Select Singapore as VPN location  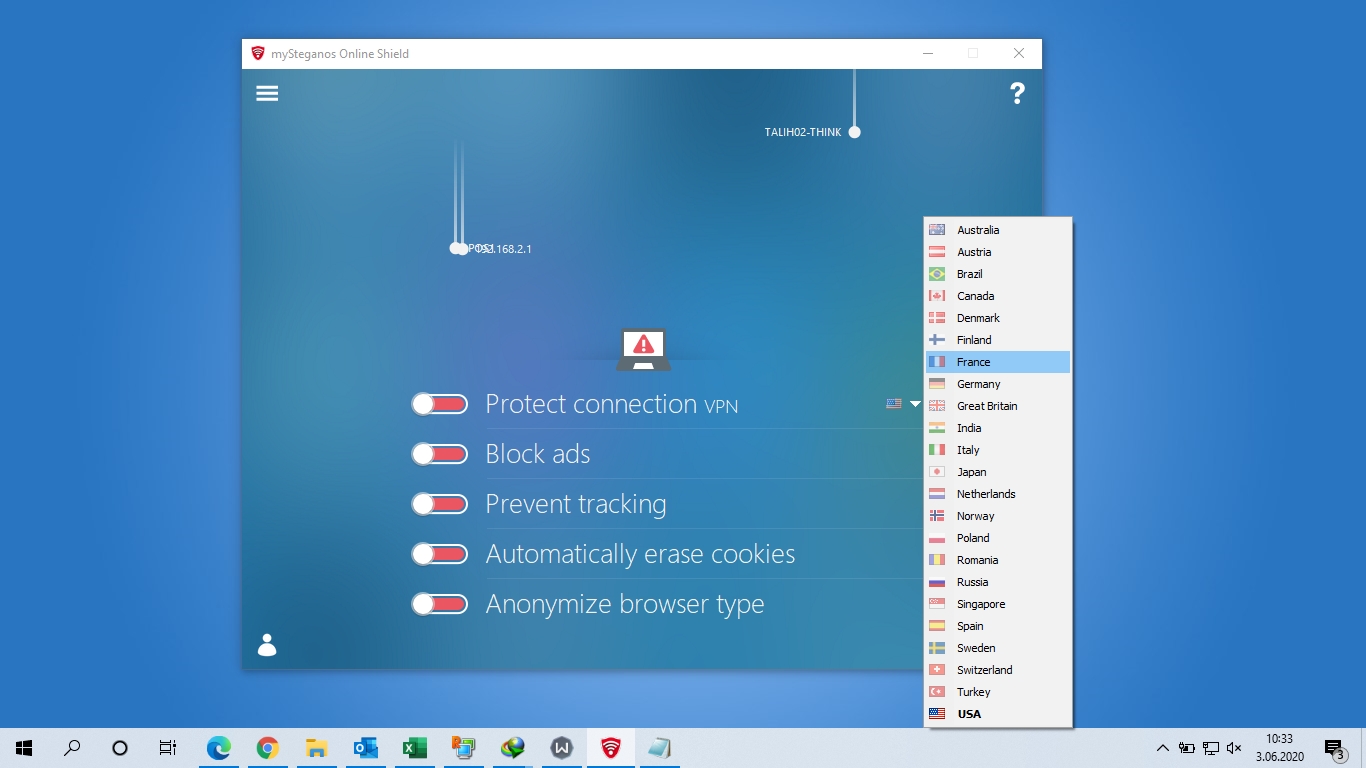pyautogui.click(x=998, y=604)
